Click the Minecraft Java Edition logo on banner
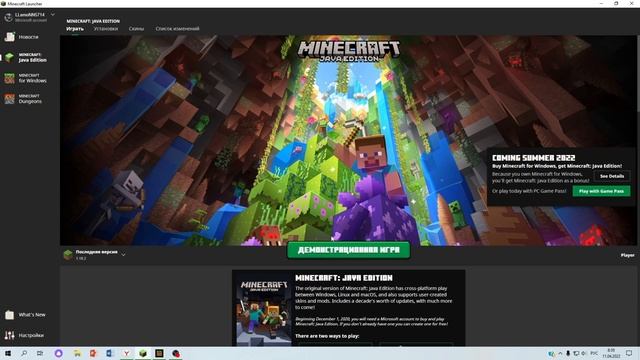 click(349, 51)
